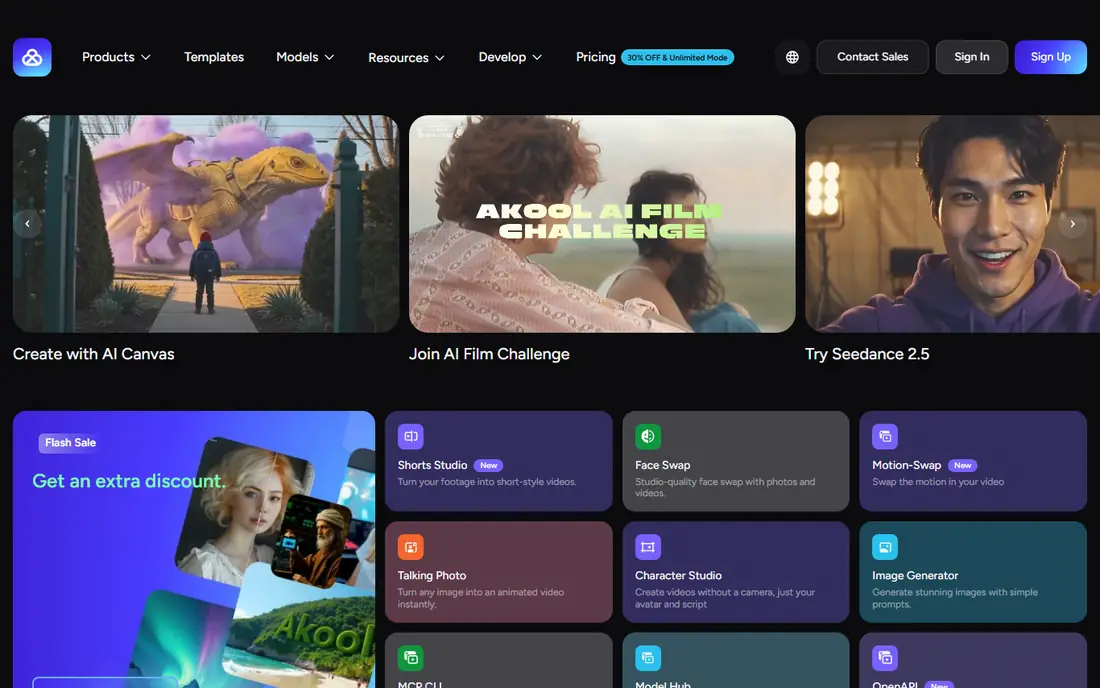Expand the Products dropdown menu
This screenshot has width=1100, height=688.
116,57
